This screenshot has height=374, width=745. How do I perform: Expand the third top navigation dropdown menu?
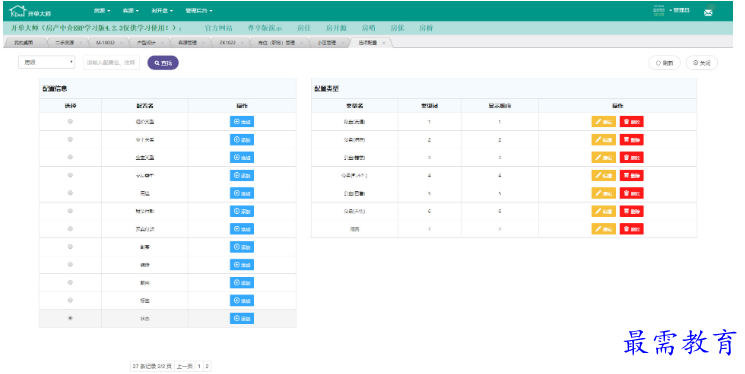coord(162,10)
